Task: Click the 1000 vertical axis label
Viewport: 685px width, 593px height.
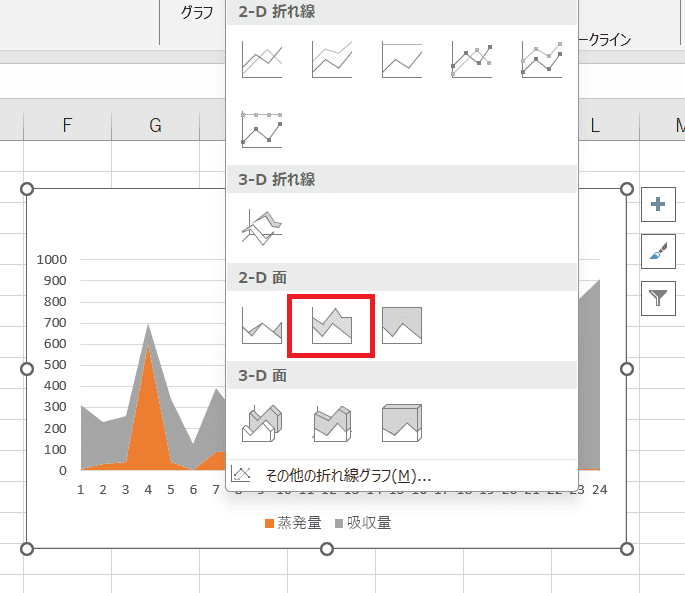Action: pos(52,260)
